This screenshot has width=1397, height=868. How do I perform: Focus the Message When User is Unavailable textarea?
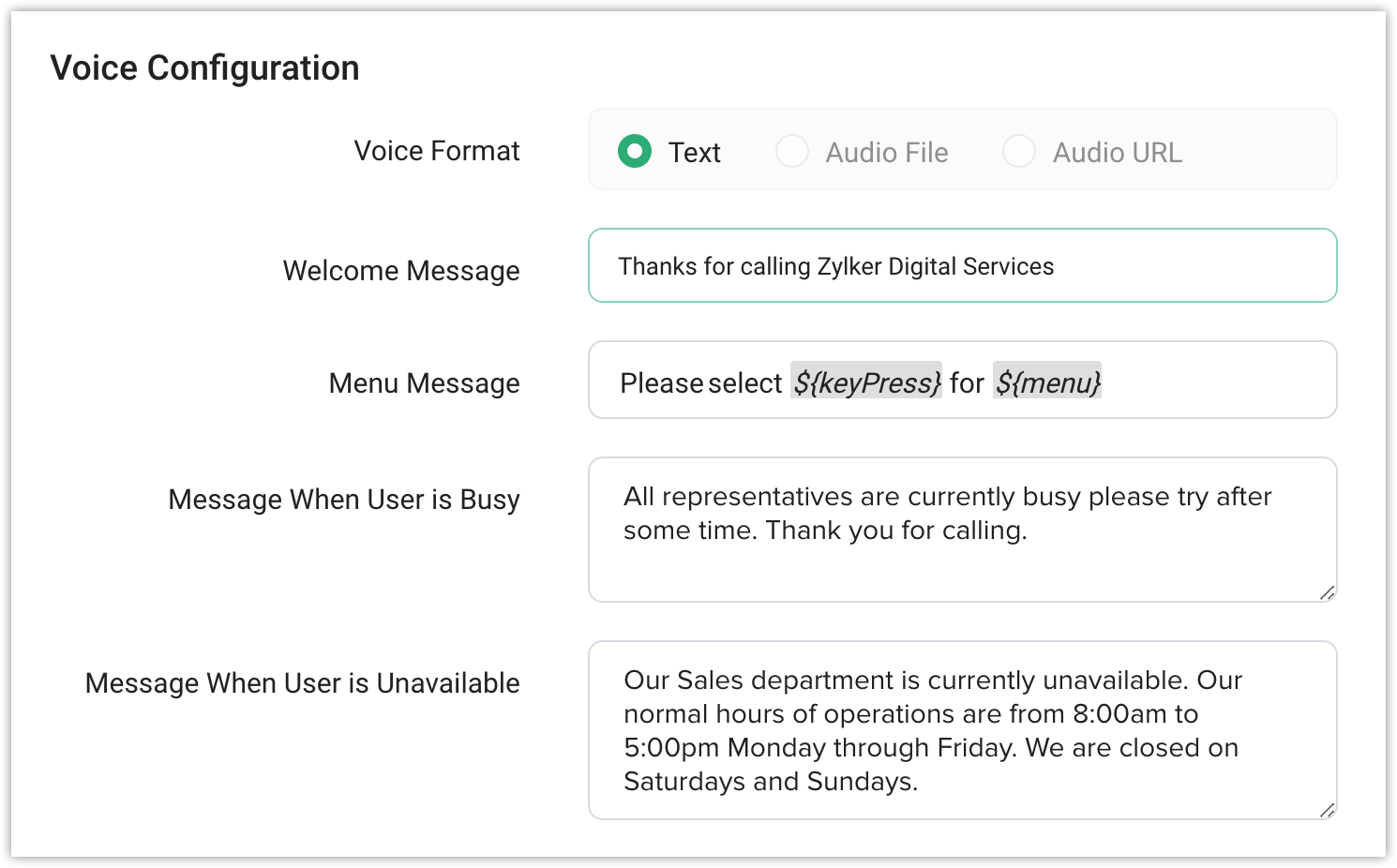click(x=962, y=730)
